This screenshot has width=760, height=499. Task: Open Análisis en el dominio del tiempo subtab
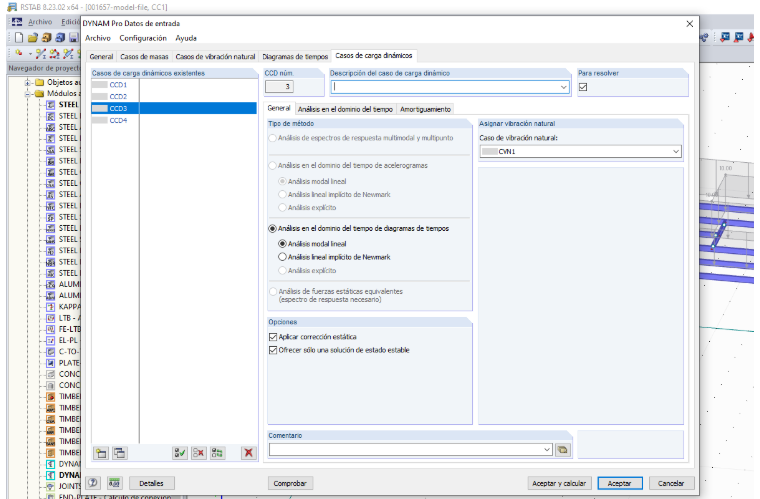pos(345,109)
